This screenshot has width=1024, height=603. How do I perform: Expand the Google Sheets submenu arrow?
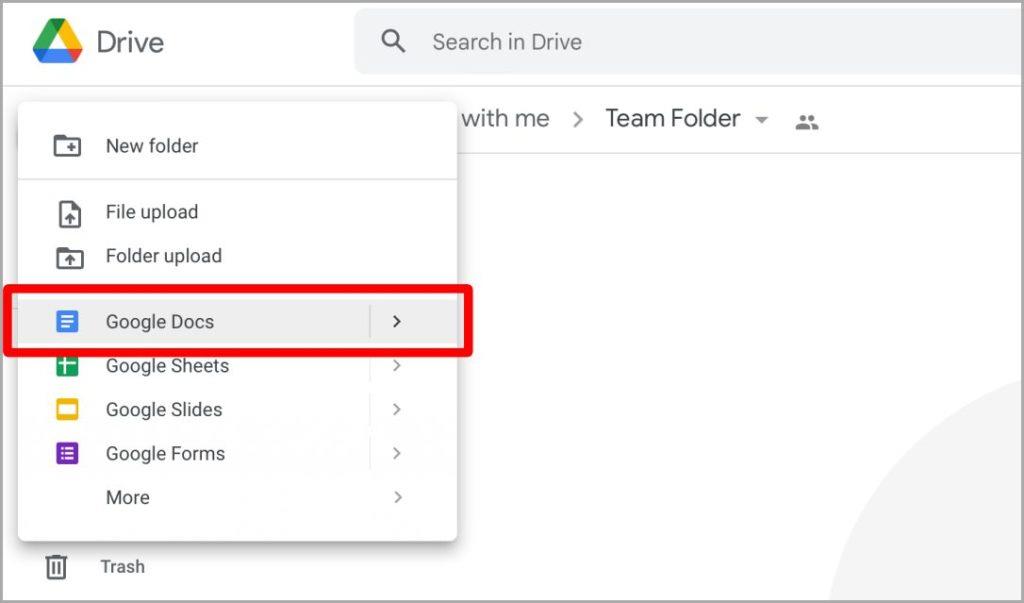click(x=396, y=365)
